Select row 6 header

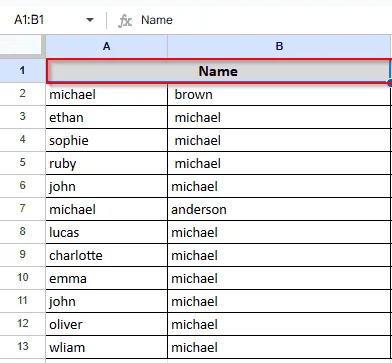click(22, 186)
